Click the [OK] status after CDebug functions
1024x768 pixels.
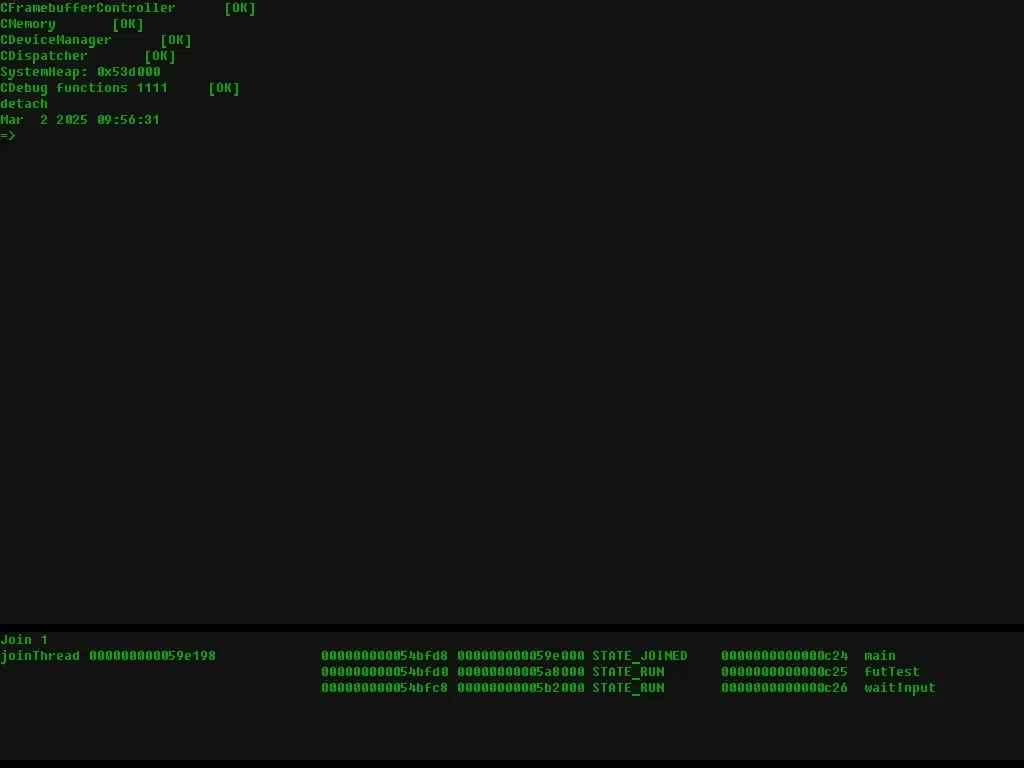click(224, 88)
